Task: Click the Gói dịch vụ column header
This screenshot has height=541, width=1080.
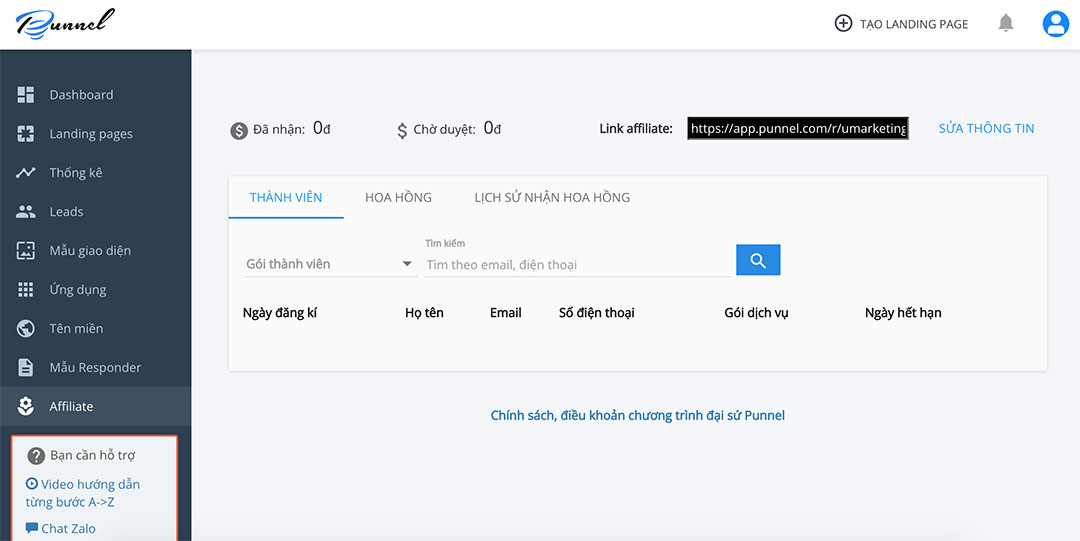Action: 756,313
